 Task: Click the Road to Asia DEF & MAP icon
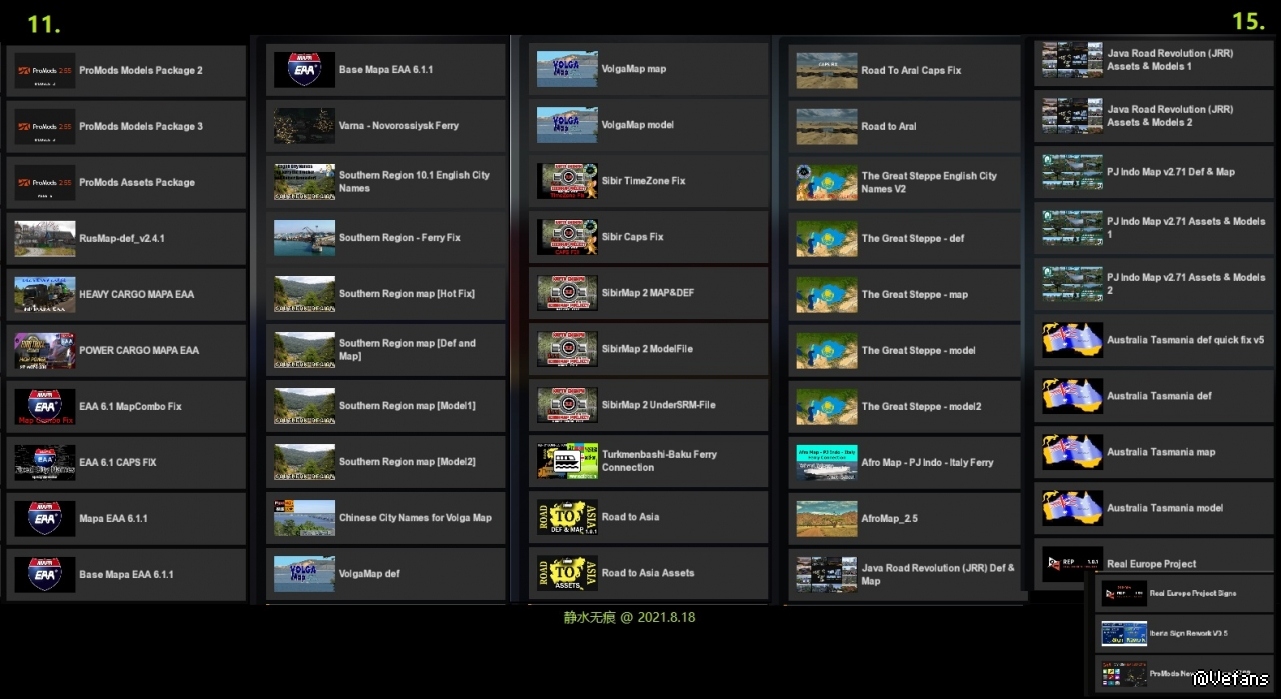coord(567,517)
